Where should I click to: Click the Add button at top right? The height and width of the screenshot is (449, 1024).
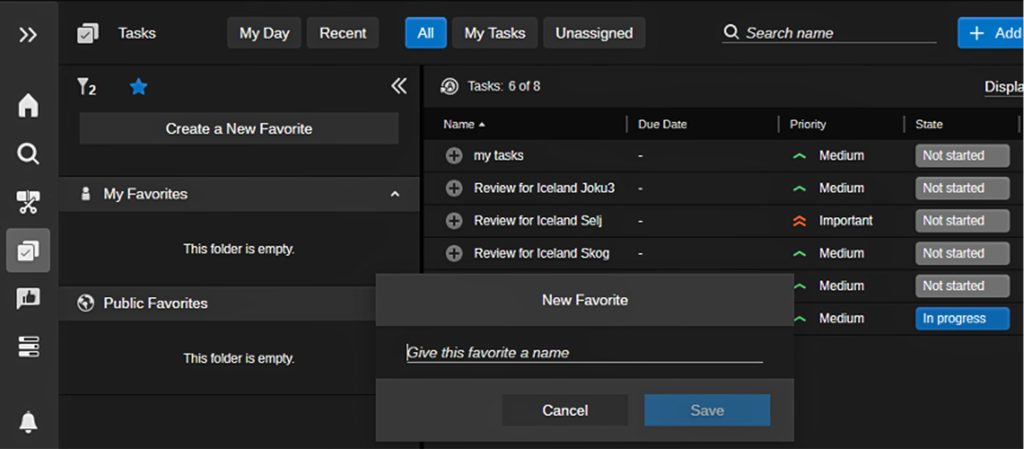pos(990,33)
